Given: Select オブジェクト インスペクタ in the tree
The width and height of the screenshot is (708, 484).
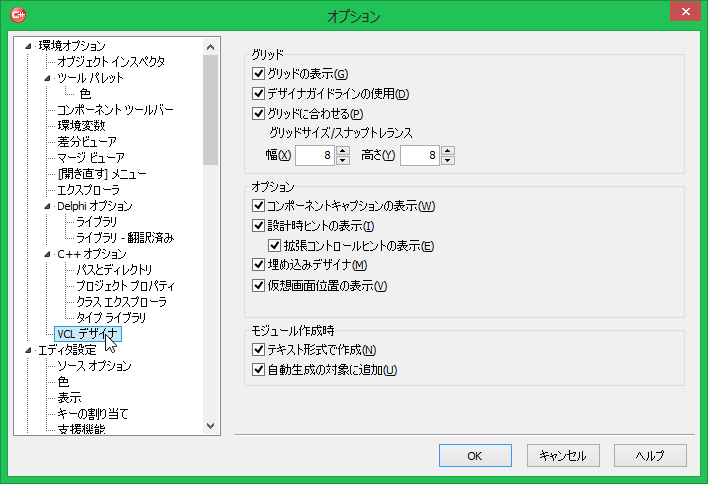Looking at the screenshot, I should click(x=110, y=62).
